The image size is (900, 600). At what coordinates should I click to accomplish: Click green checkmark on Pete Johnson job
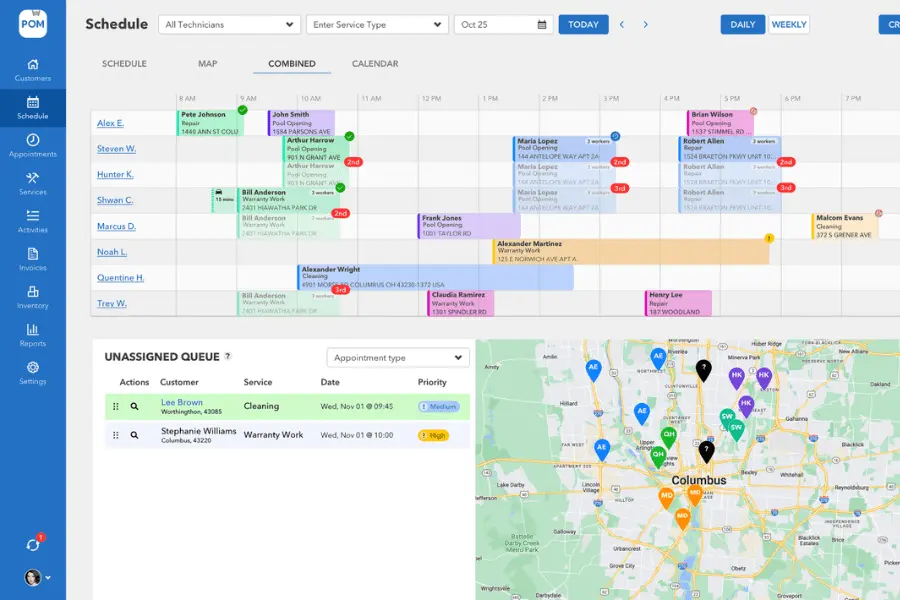point(243,110)
